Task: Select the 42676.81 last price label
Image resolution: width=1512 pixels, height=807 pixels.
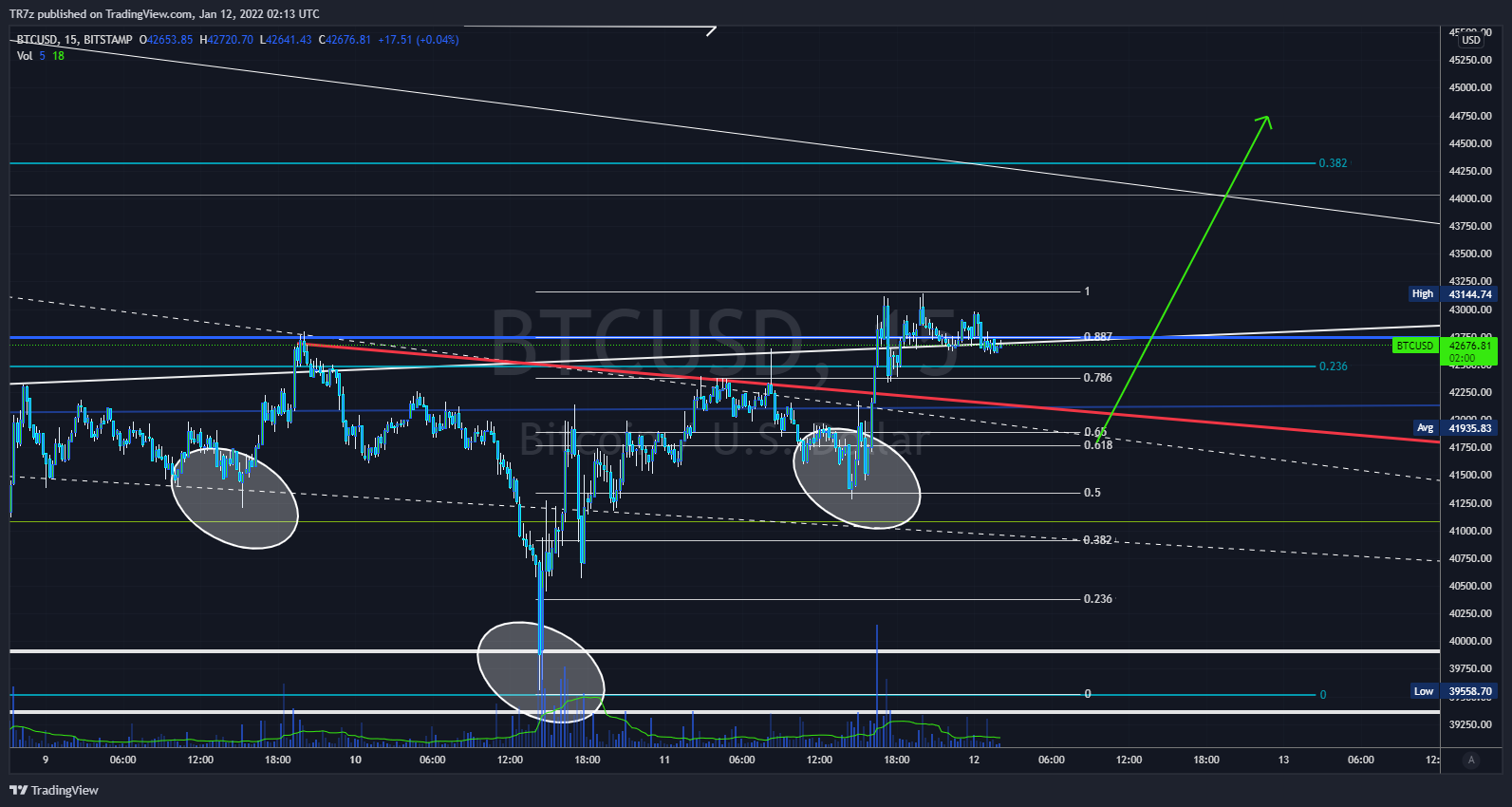Action: (1470, 346)
